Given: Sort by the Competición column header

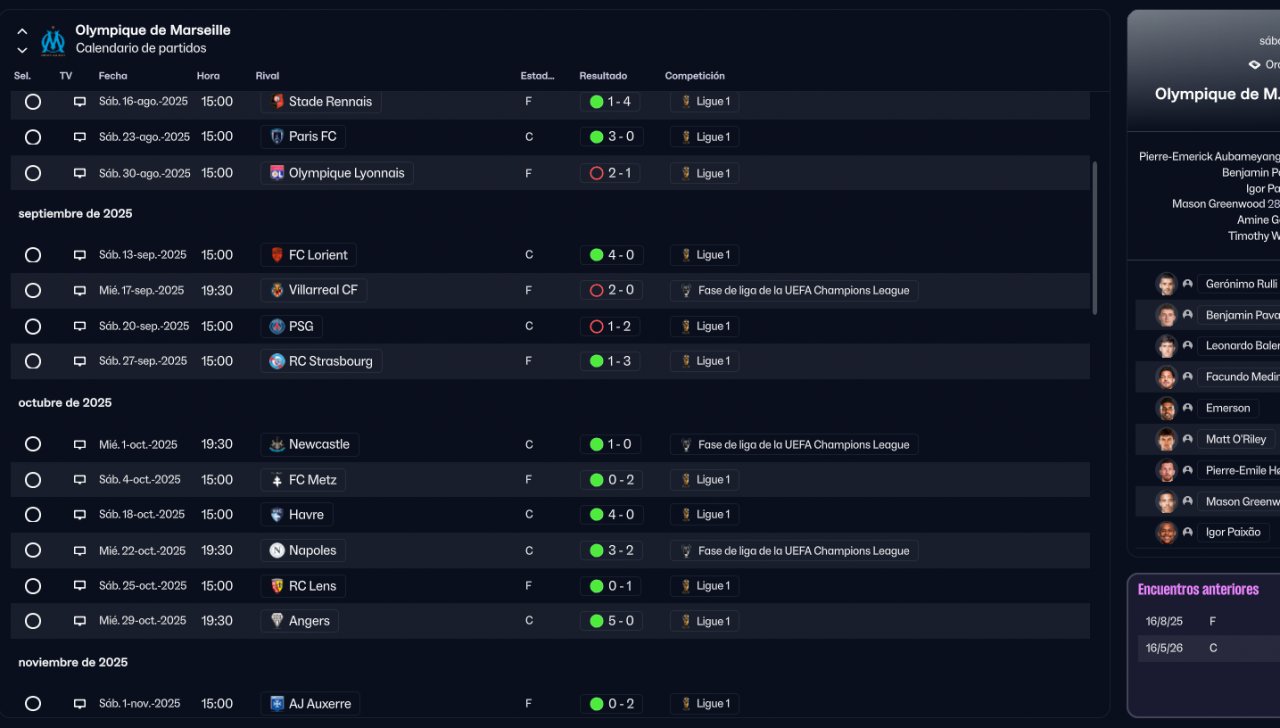Looking at the screenshot, I should click(694, 76).
